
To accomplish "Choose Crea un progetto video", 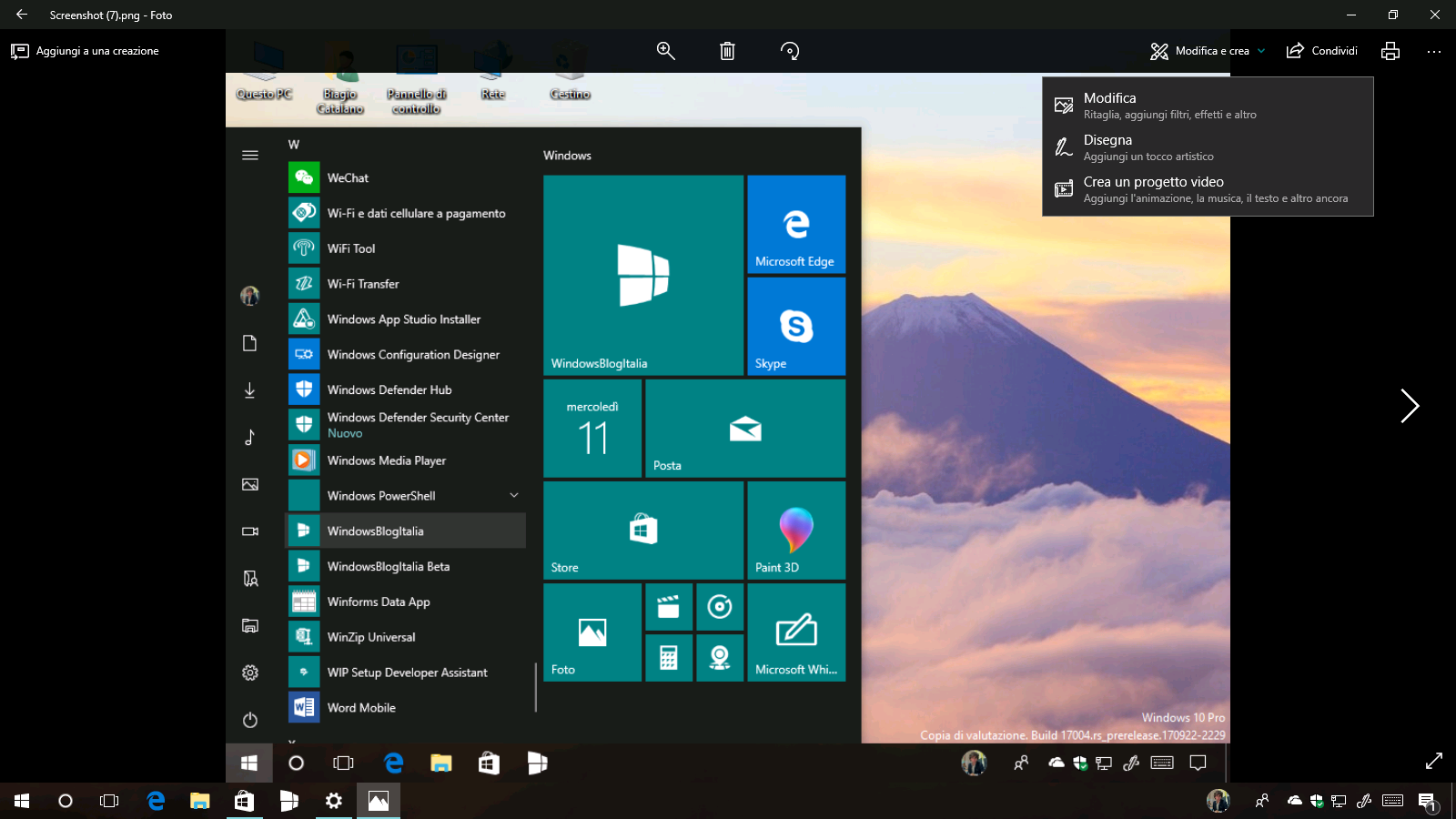I will [1208, 189].
